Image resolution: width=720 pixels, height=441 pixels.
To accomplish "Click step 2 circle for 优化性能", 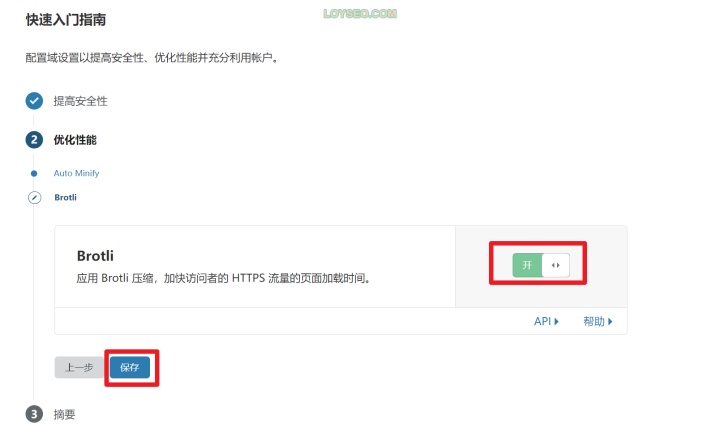I will 34,140.
